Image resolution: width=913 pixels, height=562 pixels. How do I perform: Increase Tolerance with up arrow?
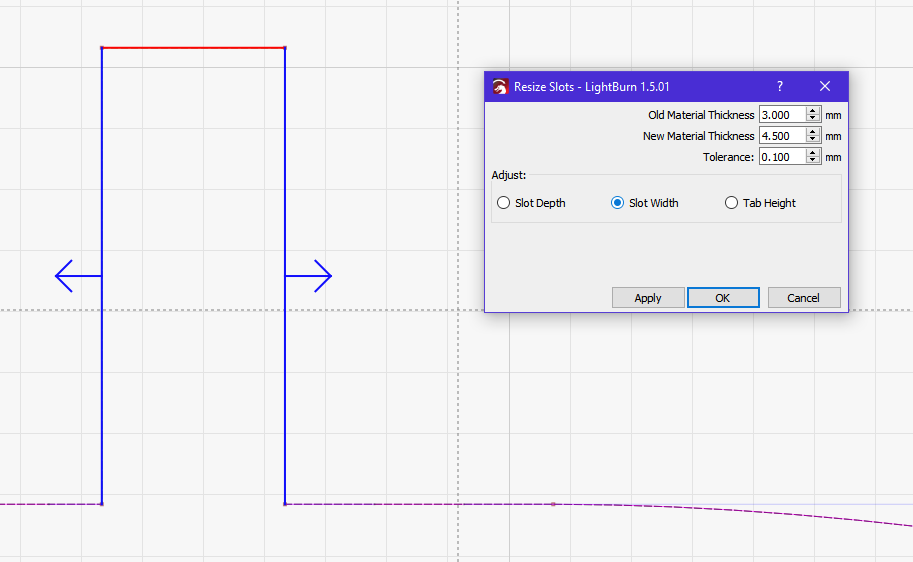[x=813, y=153]
